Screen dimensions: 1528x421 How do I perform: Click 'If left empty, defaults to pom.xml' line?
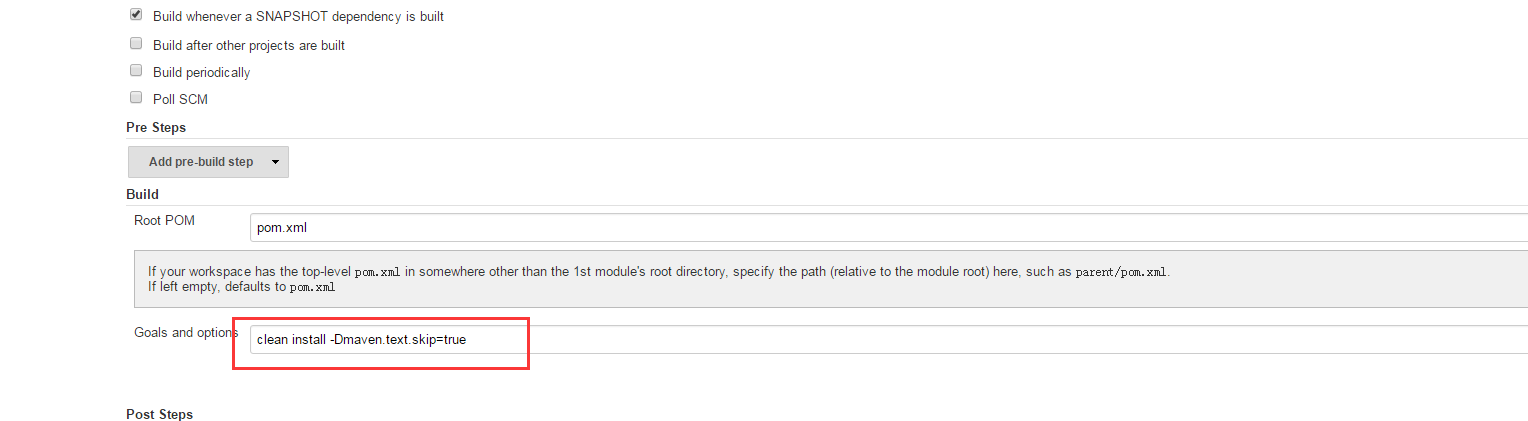coord(241,287)
